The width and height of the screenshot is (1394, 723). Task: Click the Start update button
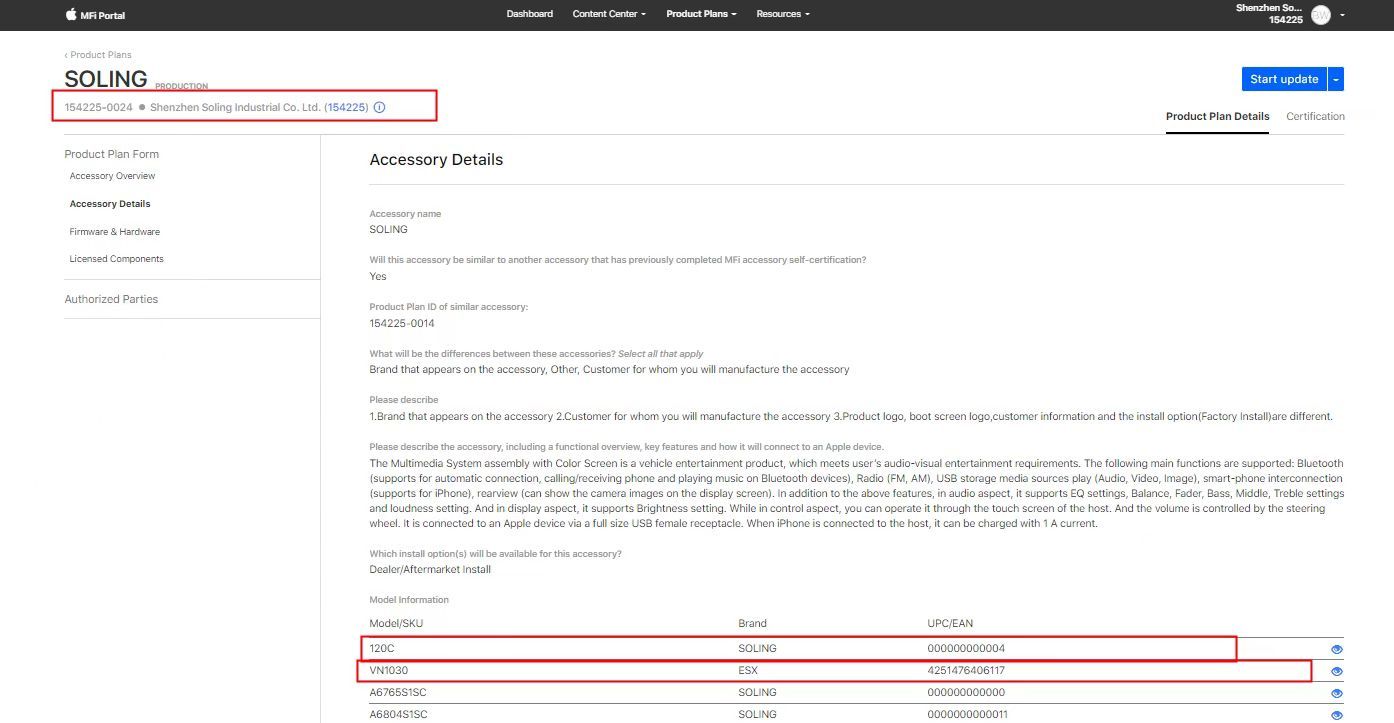(1284, 79)
